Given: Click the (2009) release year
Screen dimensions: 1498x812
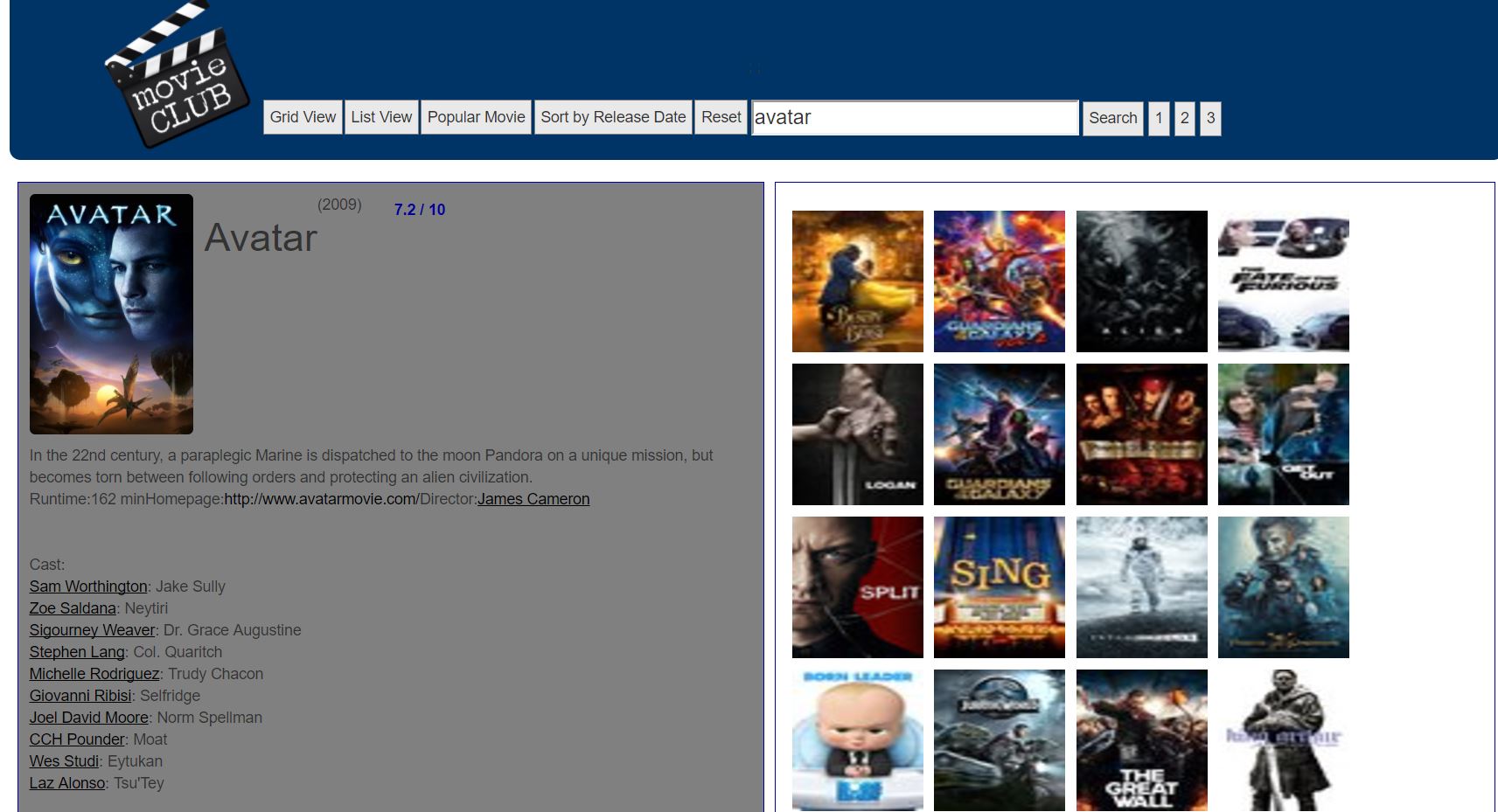Looking at the screenshot, I should (339, 205).
